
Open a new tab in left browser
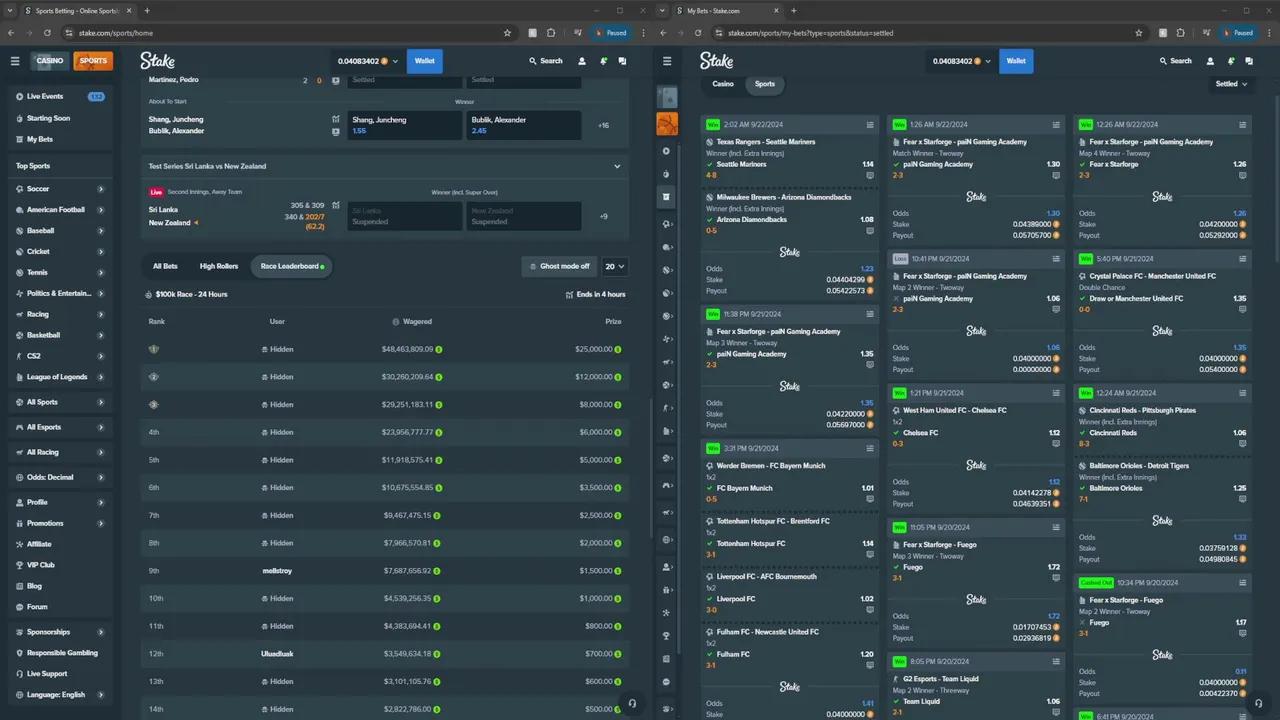[x=147, y=11]
